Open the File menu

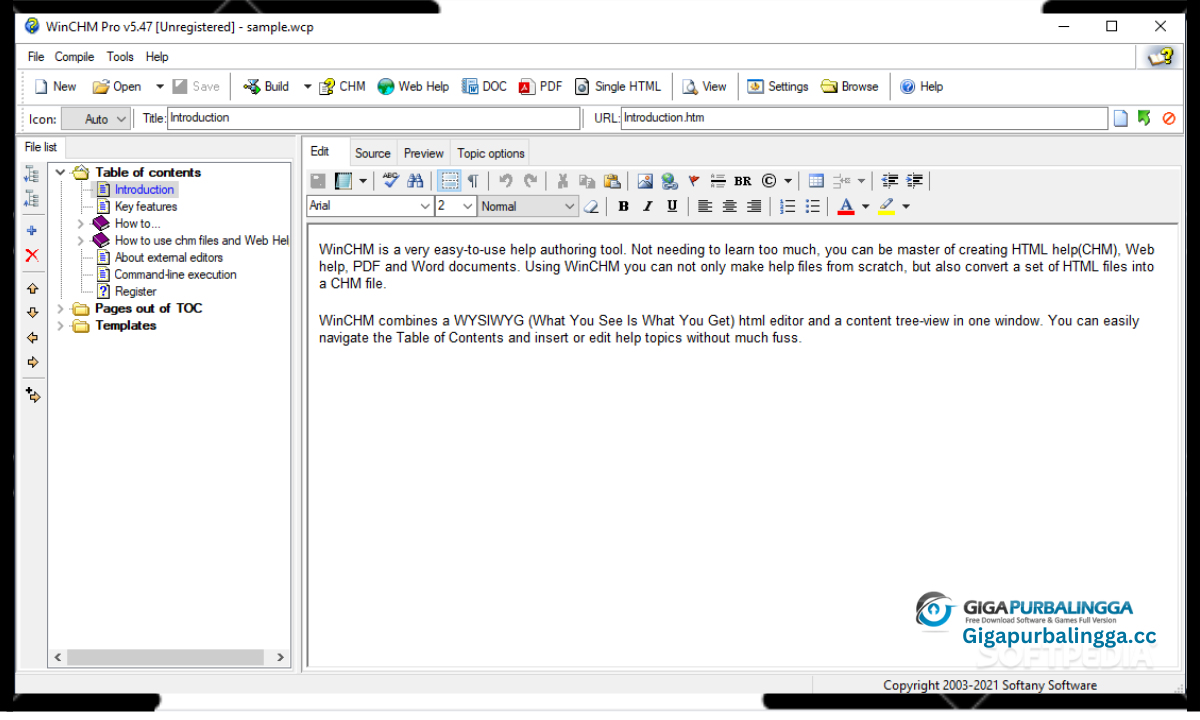[x=36, y=57]
